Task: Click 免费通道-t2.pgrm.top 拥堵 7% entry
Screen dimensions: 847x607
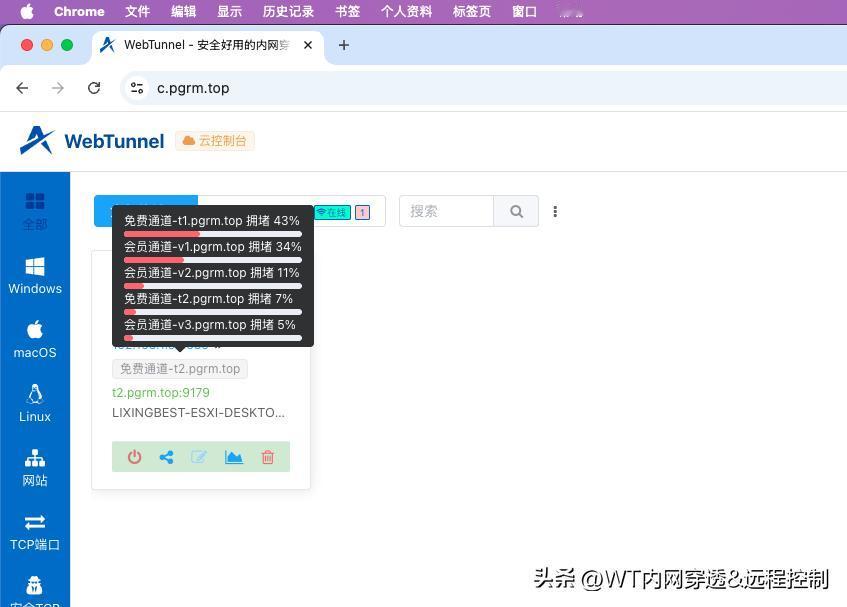Action: tap(209, 299)
